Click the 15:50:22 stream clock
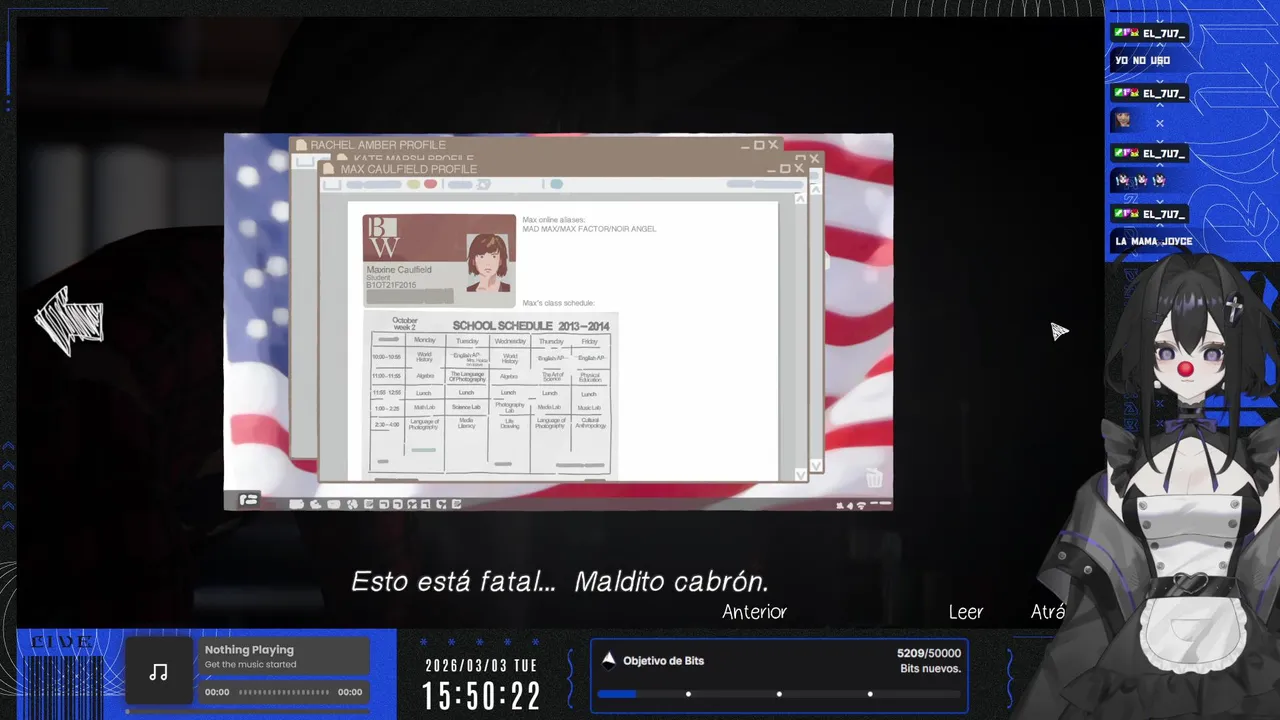 pyautogui.click(x=481, y=696)
